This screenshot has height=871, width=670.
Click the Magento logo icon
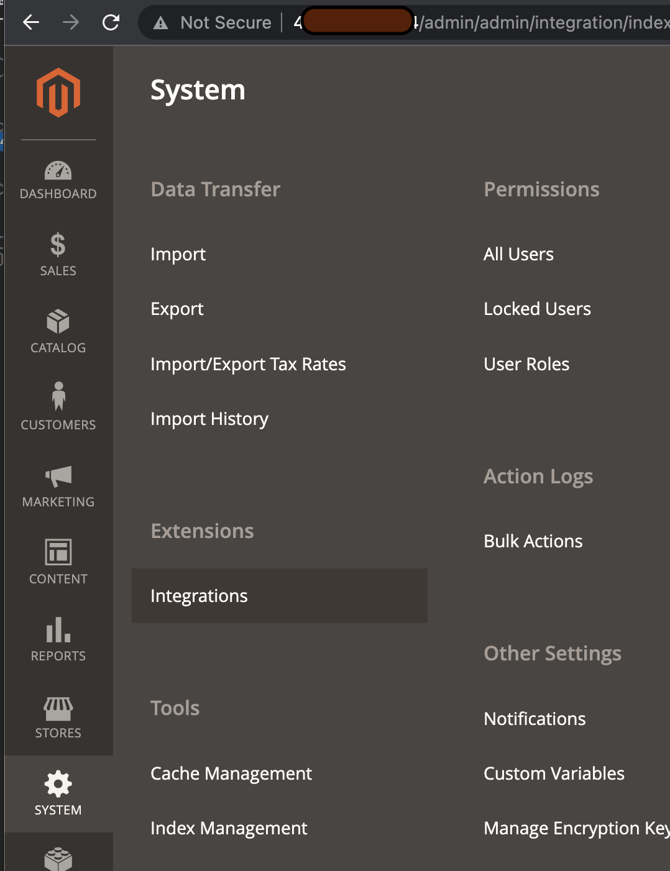pyautogui.click(x=58, y=93)
